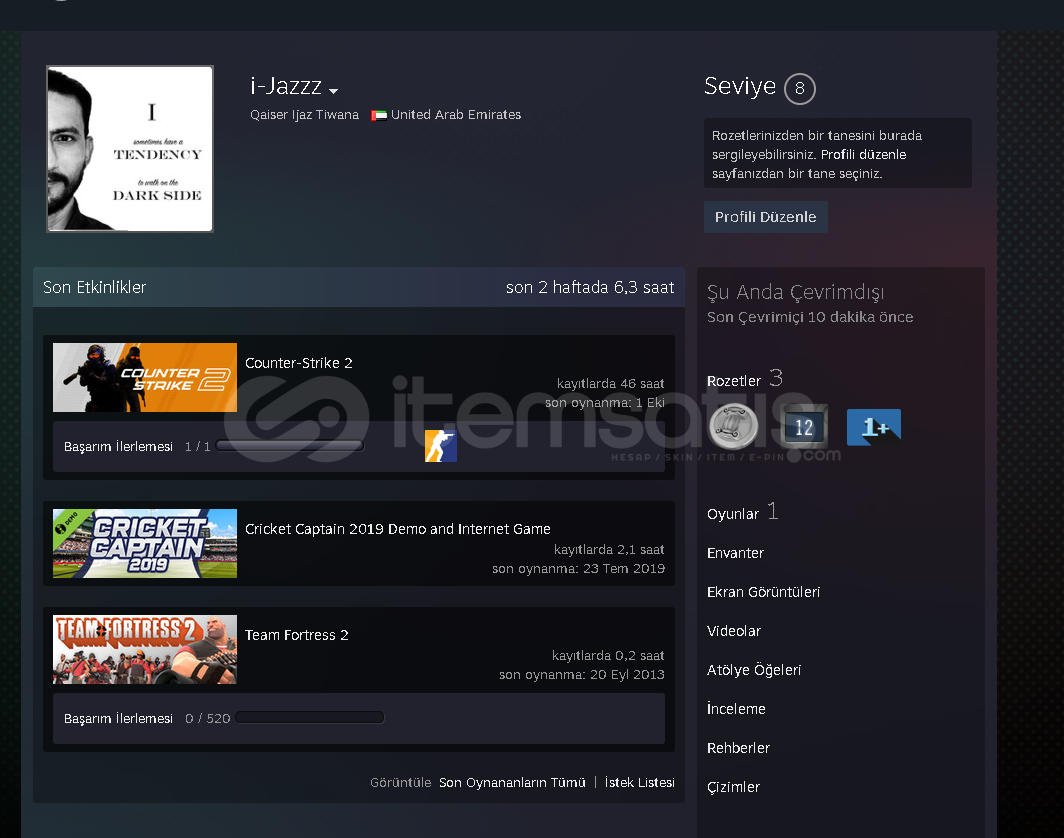The width and height of the screenshot is (1064, 838).
Task: Click Counter-Strike 2 achievement progress bar
Action: coord(290,446)
